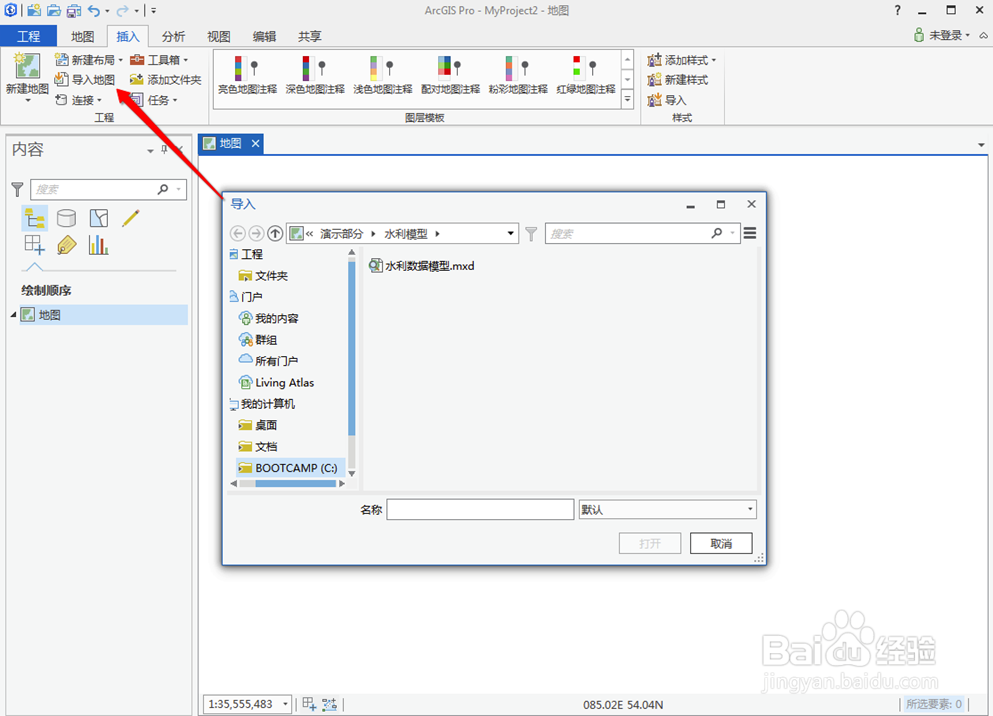Screen dimensions: 993x716
Task: Expand the layer template gallery
Action: tap(628, 100)
